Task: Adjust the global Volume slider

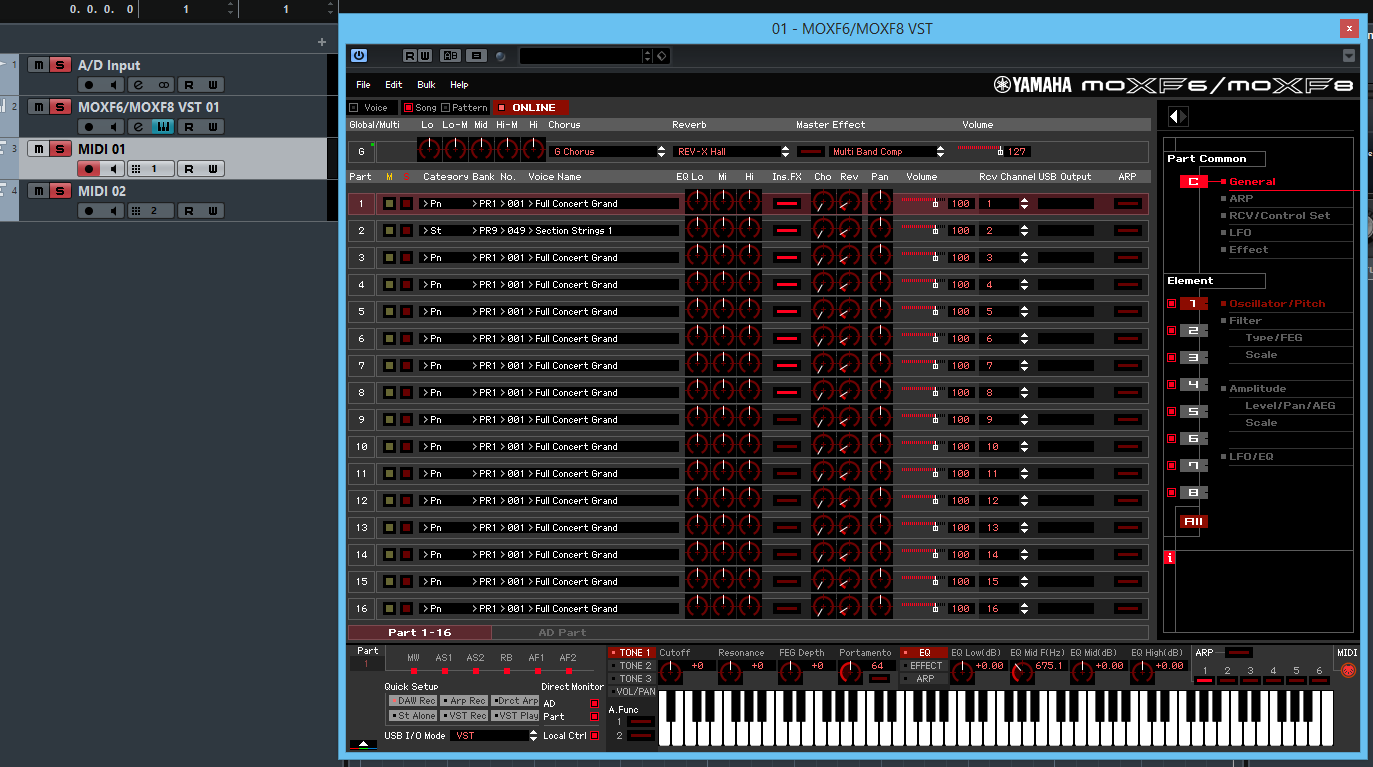Action: pyautogui.click(x=980, y=150)
